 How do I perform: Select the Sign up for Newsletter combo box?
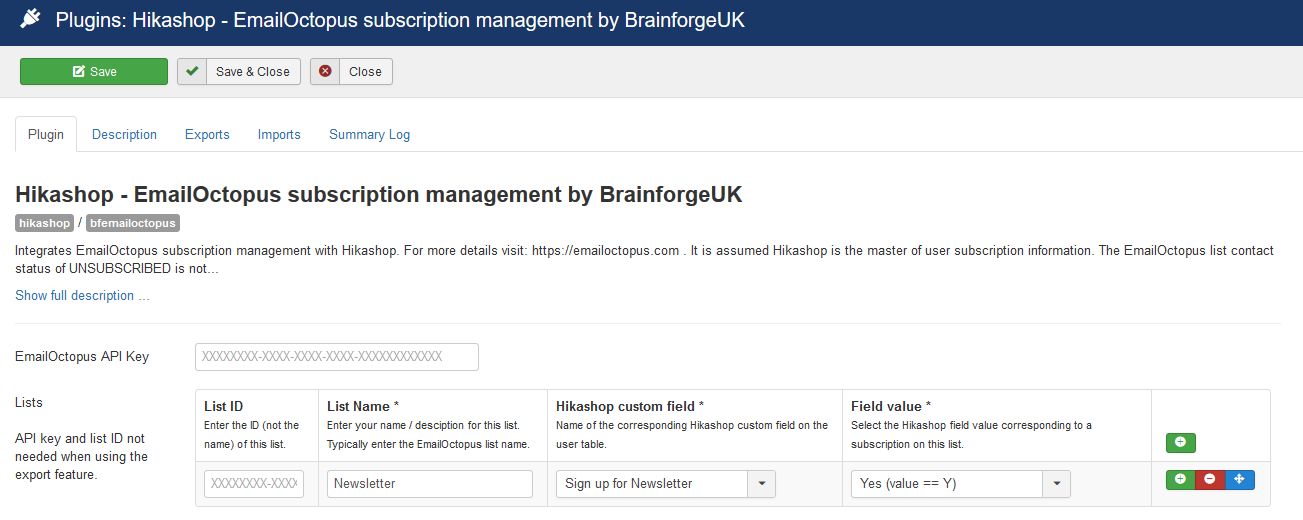666,483
